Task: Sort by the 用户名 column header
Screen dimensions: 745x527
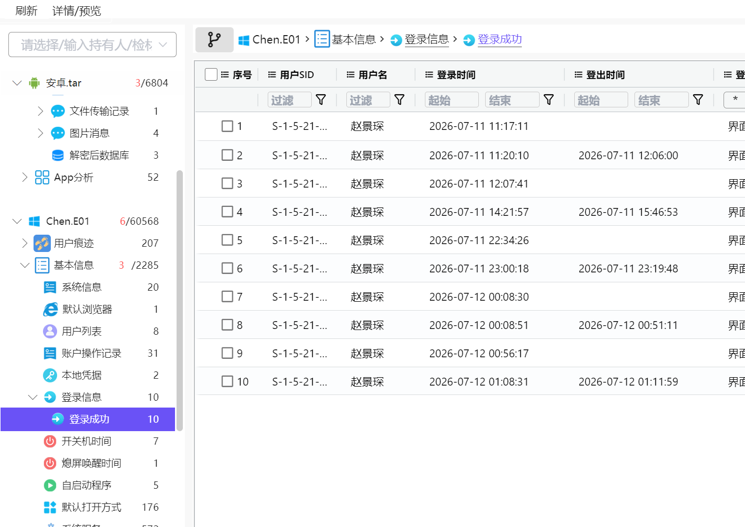Action: pos(372,75)
